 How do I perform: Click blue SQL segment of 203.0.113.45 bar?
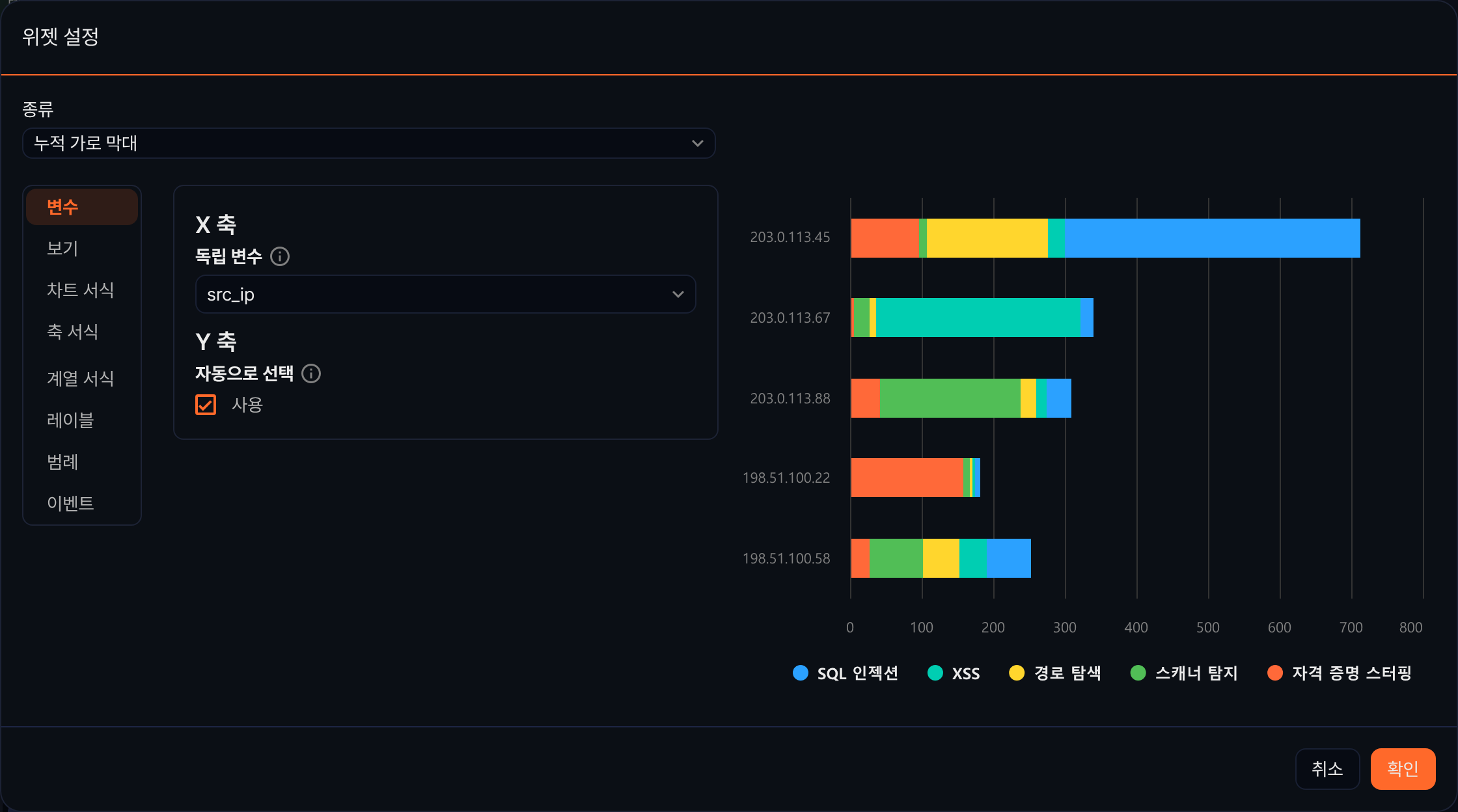coord(1213,238)
